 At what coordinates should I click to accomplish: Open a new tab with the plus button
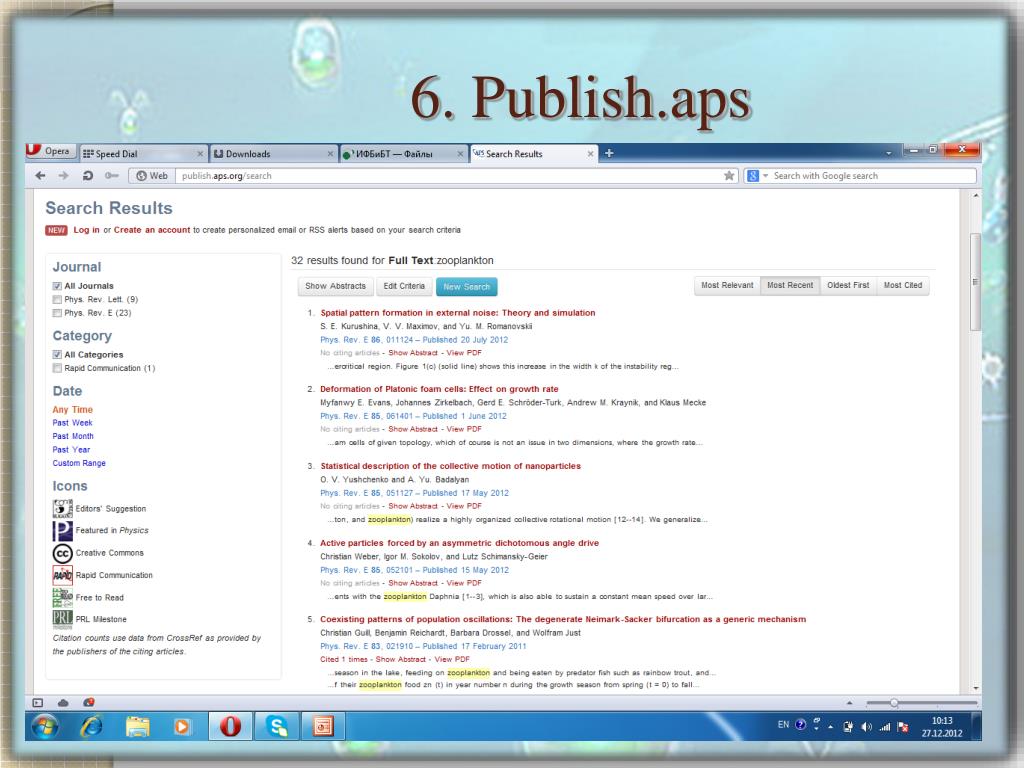609,153
